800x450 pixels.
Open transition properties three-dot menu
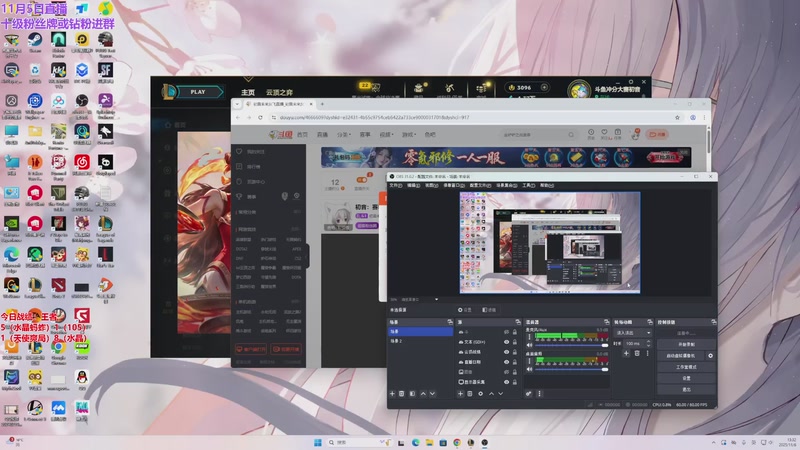tap(647, 353)
